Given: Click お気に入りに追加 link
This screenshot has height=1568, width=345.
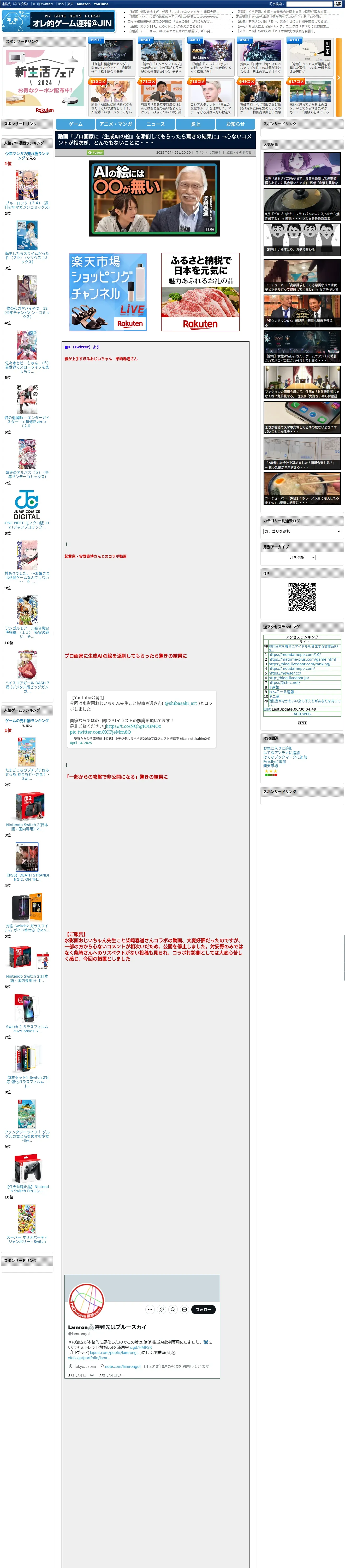Looking at the screenshot, I should [x=278, y=748].
